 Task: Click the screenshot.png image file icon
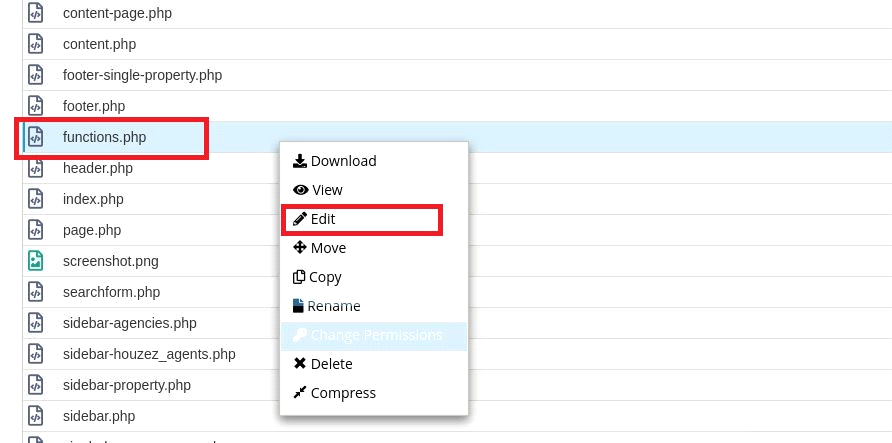(x=36, y=261)
